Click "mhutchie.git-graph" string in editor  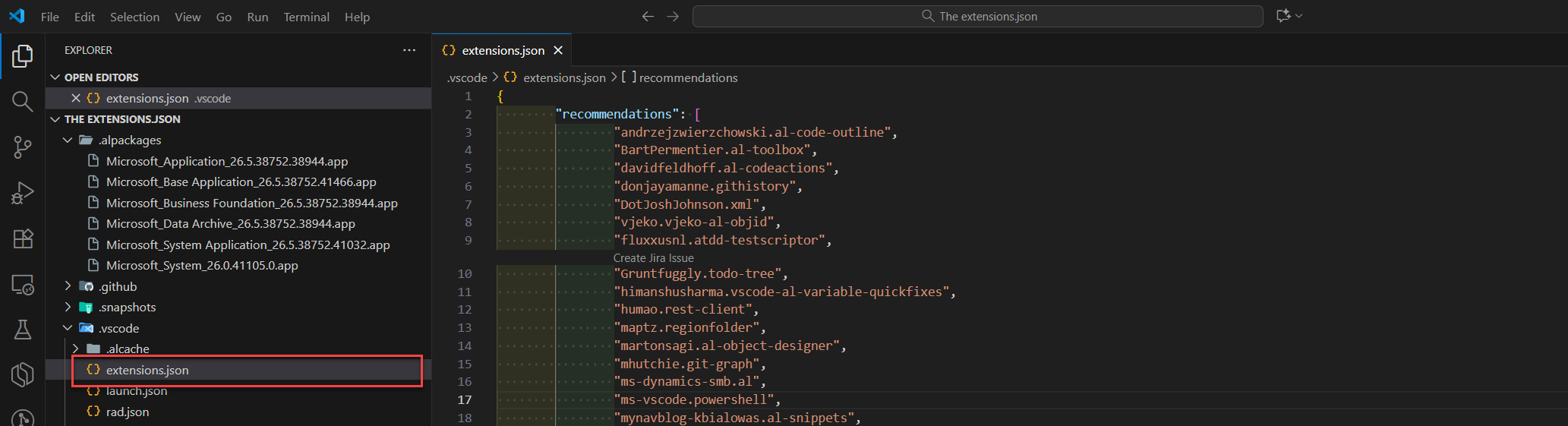click(x=686, y=364)
